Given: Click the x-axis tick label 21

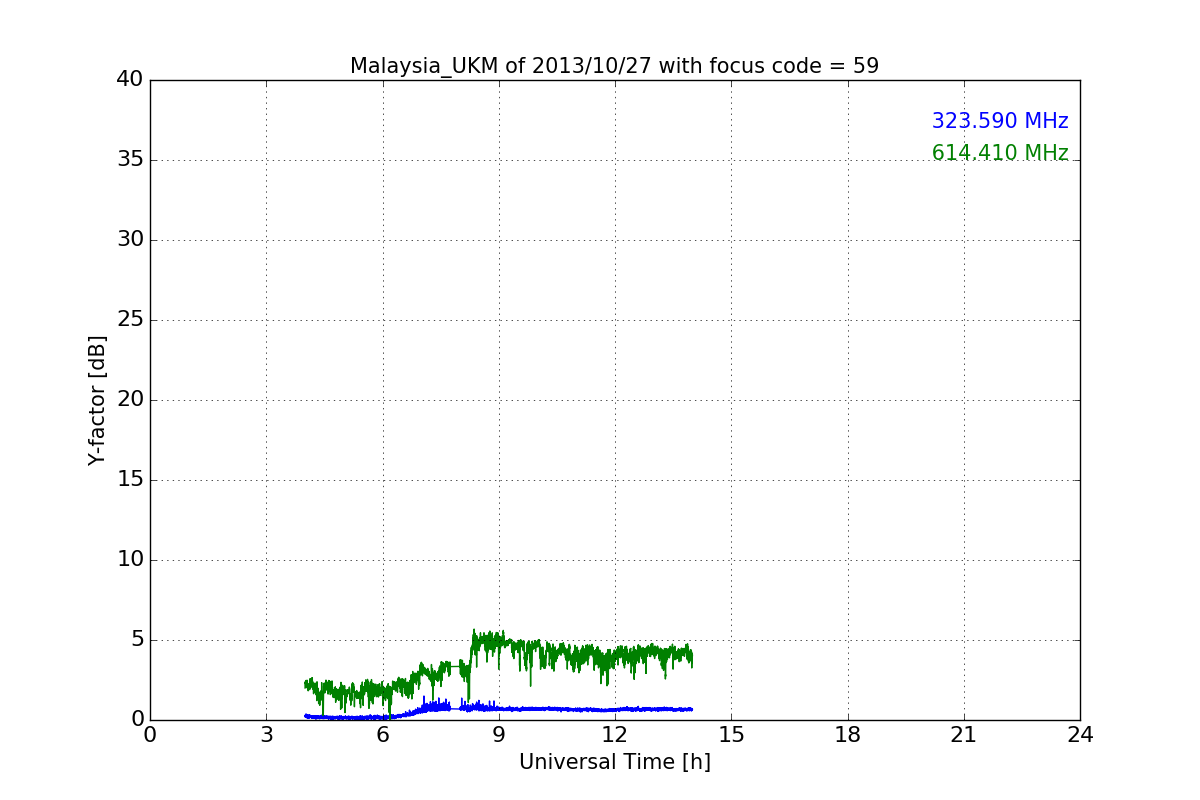Looking at the screenshot, I should pyautogui.click(x=964, y=735).
